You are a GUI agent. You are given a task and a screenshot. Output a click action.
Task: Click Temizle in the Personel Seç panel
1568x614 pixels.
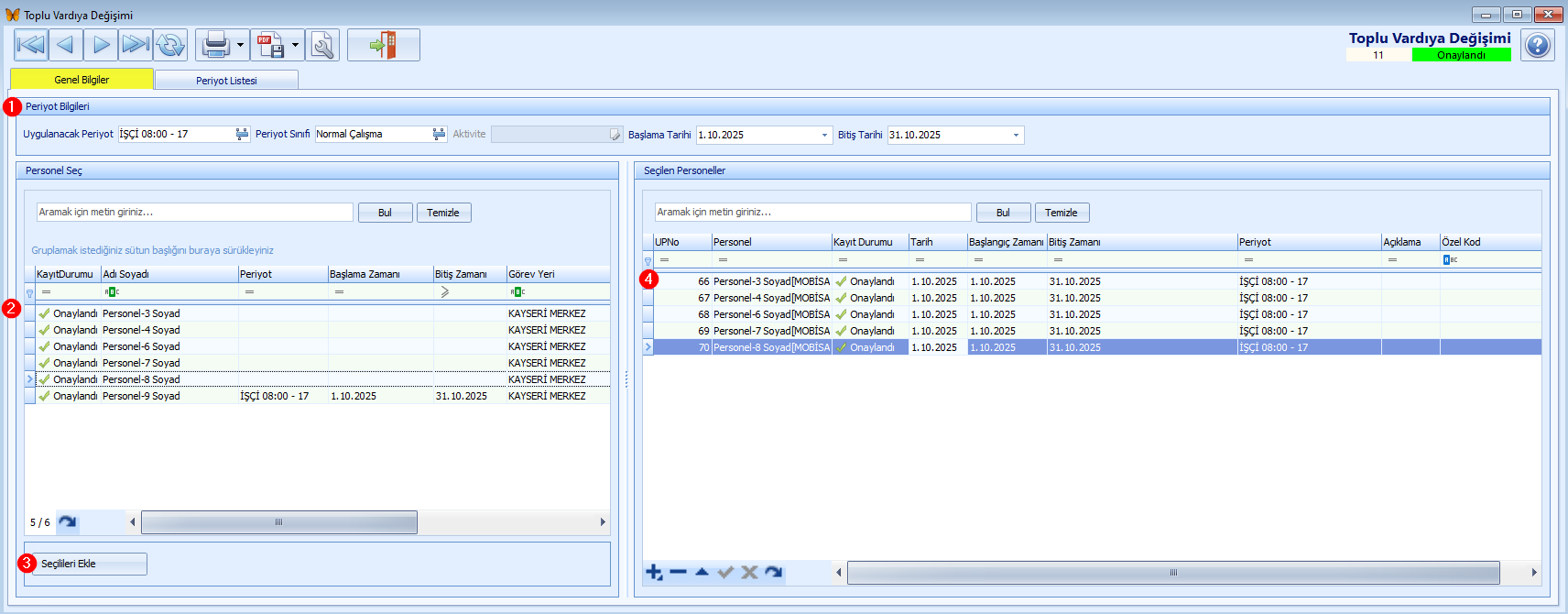click(443, 213)
